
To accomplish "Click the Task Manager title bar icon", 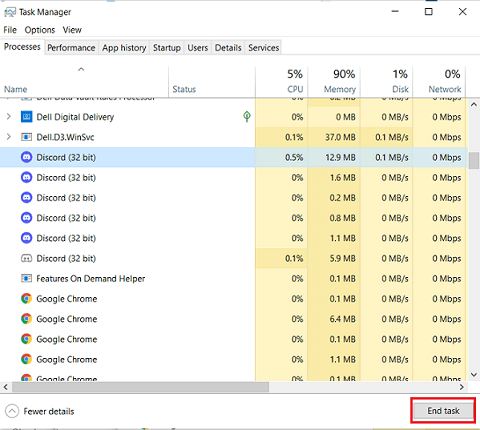I will pyautogui.click(x=10, y=12).
